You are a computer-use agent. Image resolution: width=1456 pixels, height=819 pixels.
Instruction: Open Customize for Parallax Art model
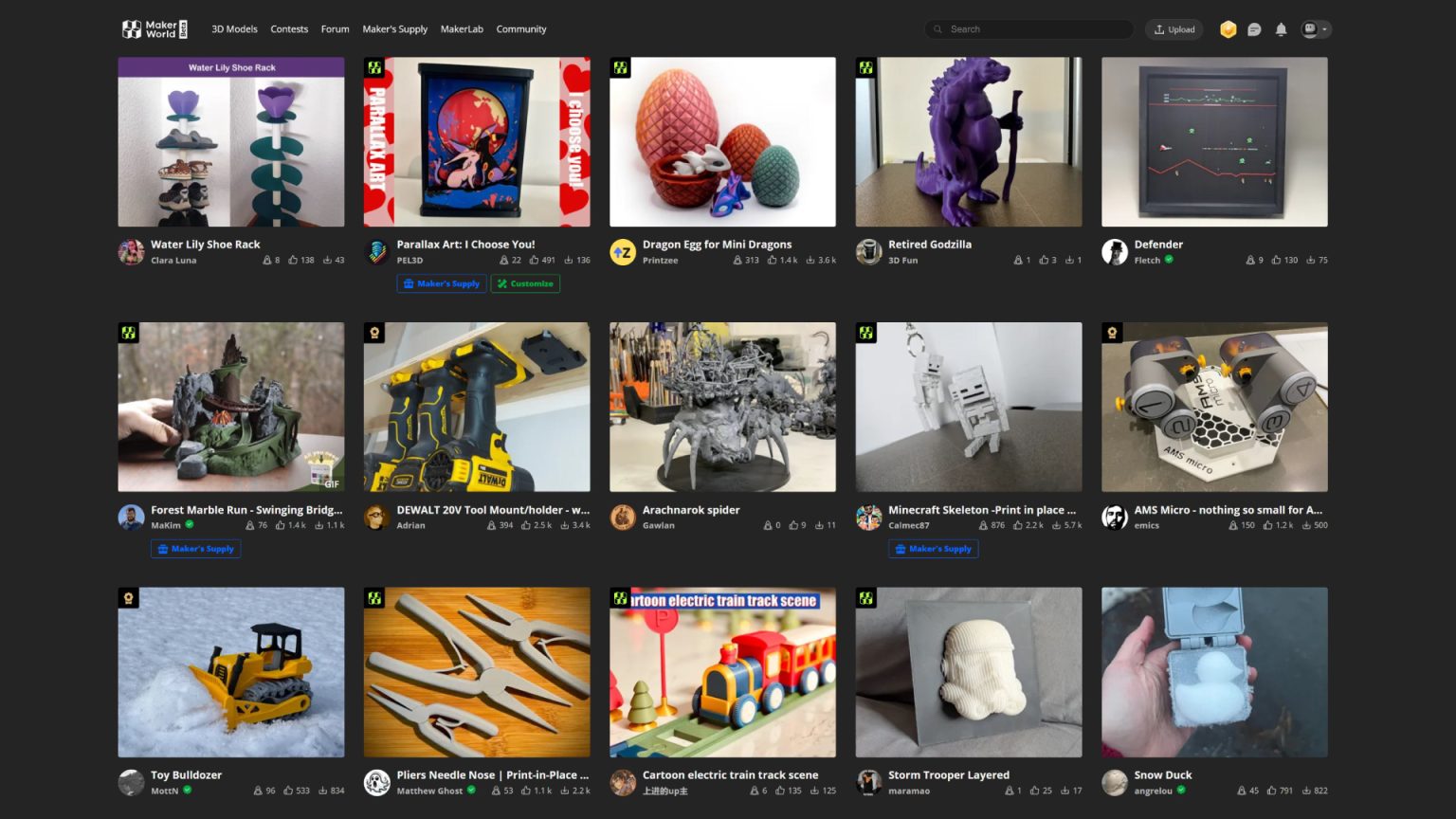coord(525,283)
